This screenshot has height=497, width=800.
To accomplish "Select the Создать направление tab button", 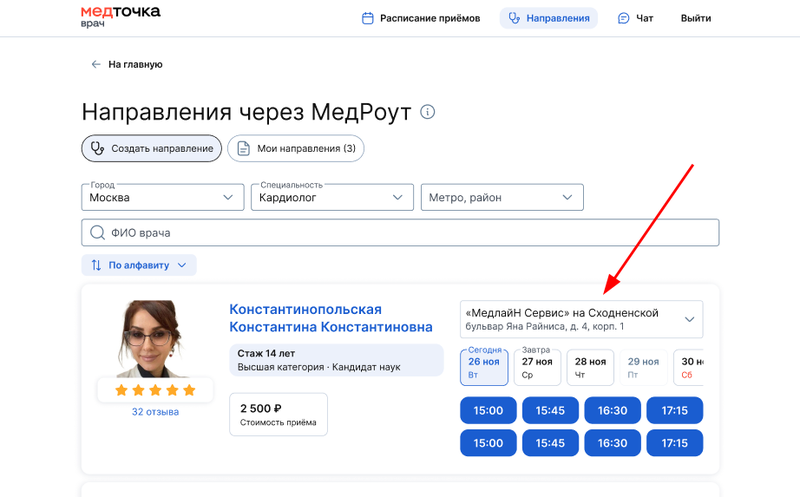I will coord(152,148).
